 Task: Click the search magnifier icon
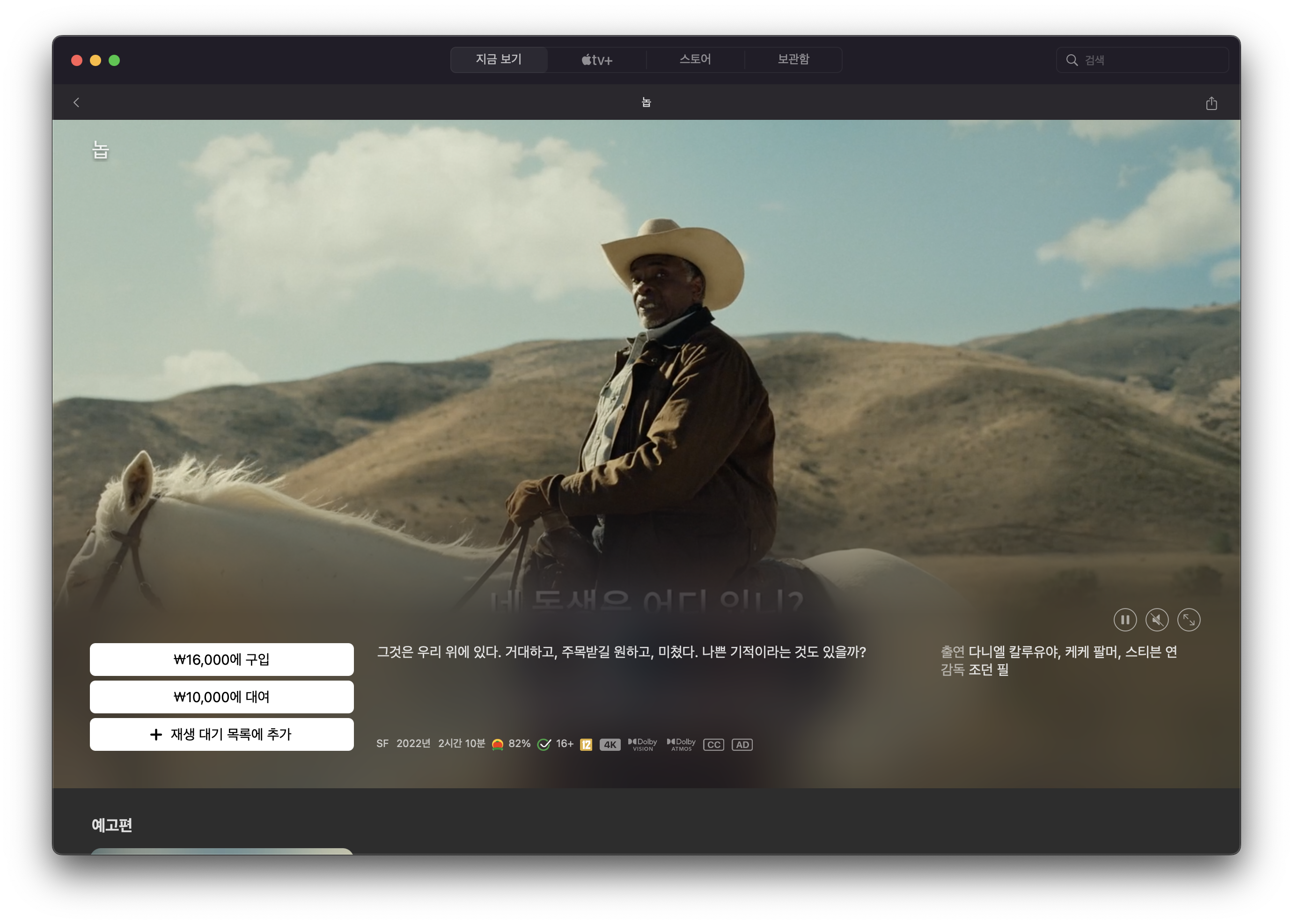tap(1072, 60)
